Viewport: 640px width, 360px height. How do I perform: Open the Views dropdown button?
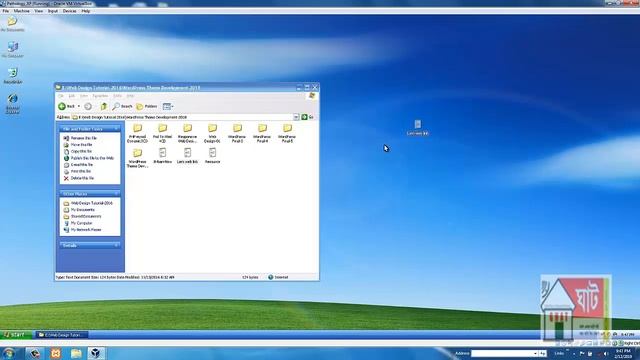168,106
